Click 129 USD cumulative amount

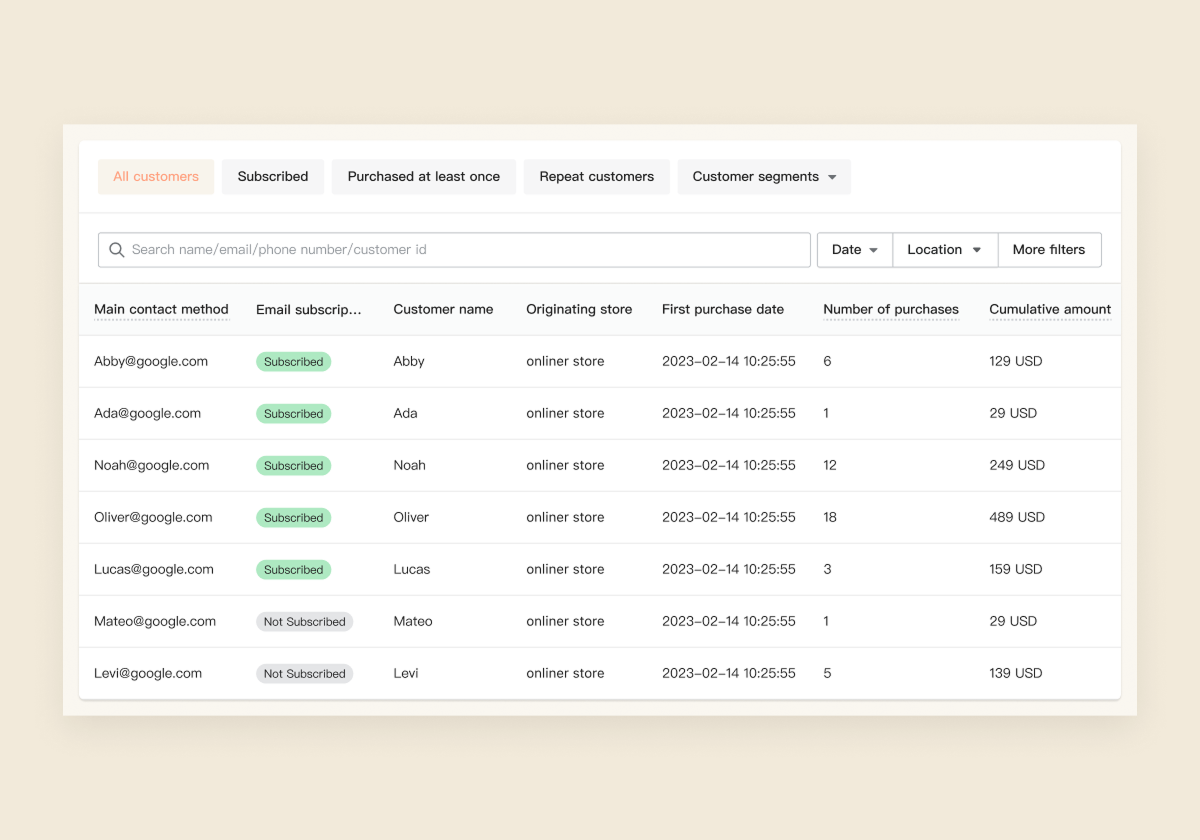[x=1016, y=362]
